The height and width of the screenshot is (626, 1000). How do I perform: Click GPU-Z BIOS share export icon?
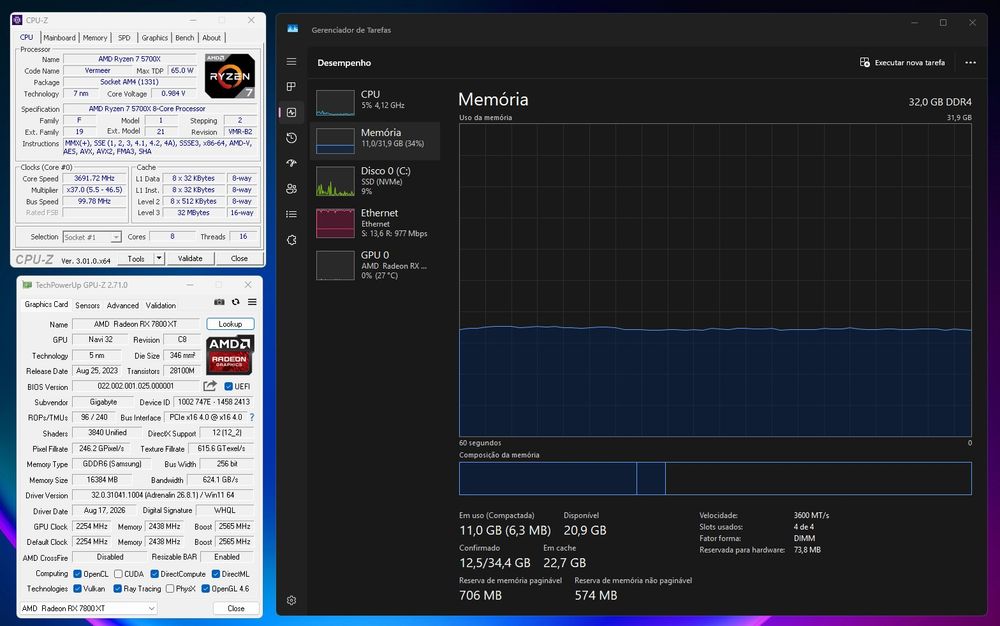pos(210,386)
